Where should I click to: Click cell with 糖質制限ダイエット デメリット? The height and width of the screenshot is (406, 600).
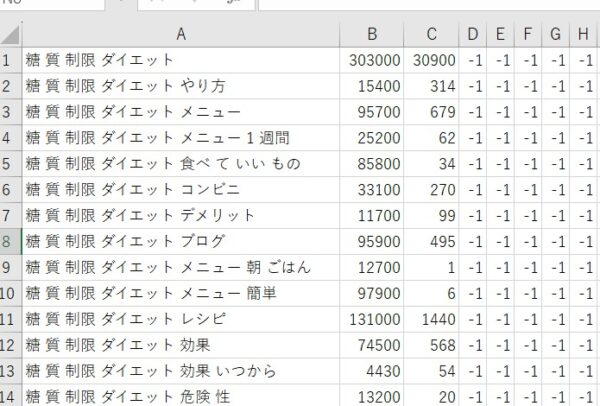coord(181,216)
